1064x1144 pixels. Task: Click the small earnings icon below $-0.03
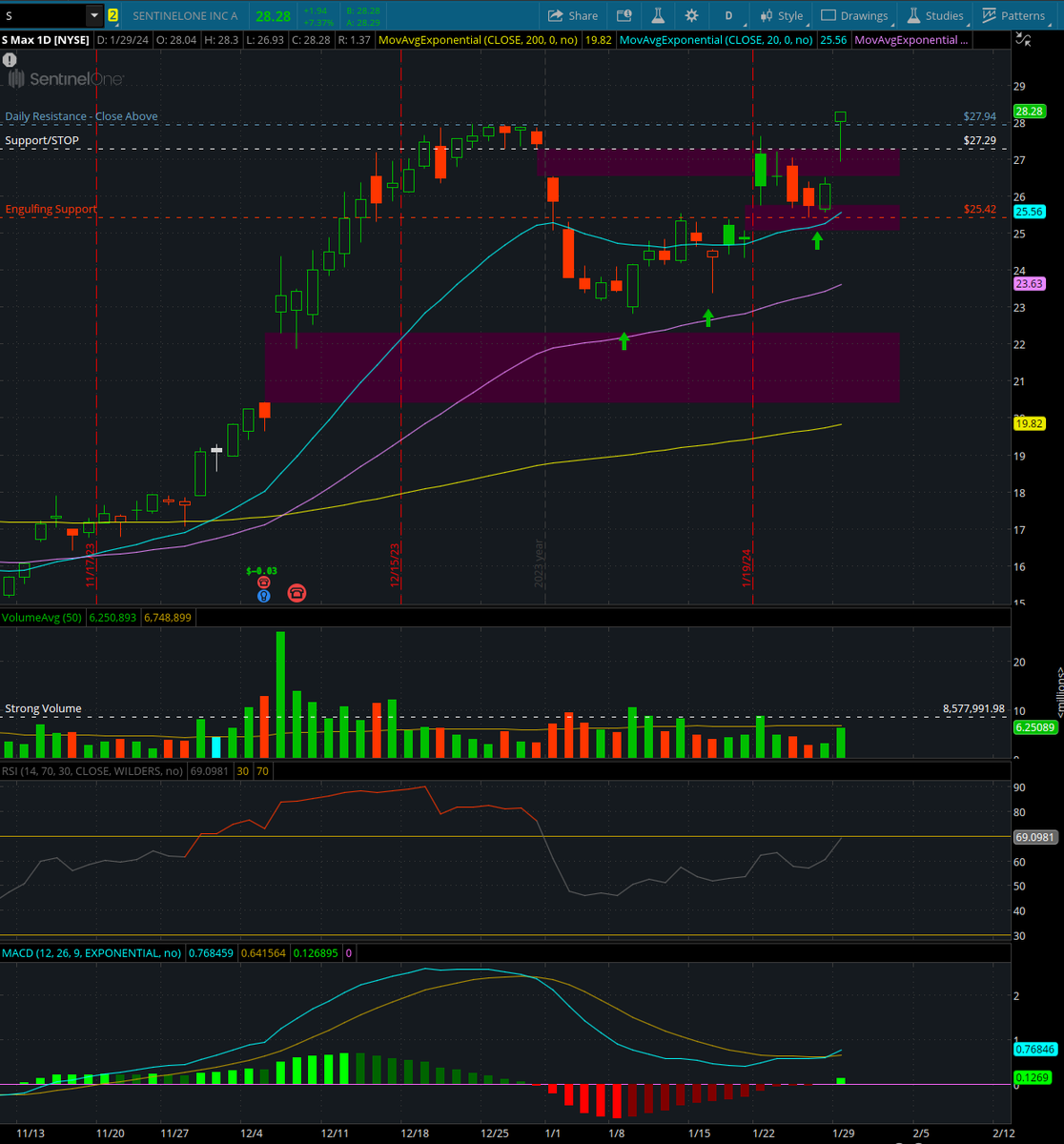tap(263, 582)
